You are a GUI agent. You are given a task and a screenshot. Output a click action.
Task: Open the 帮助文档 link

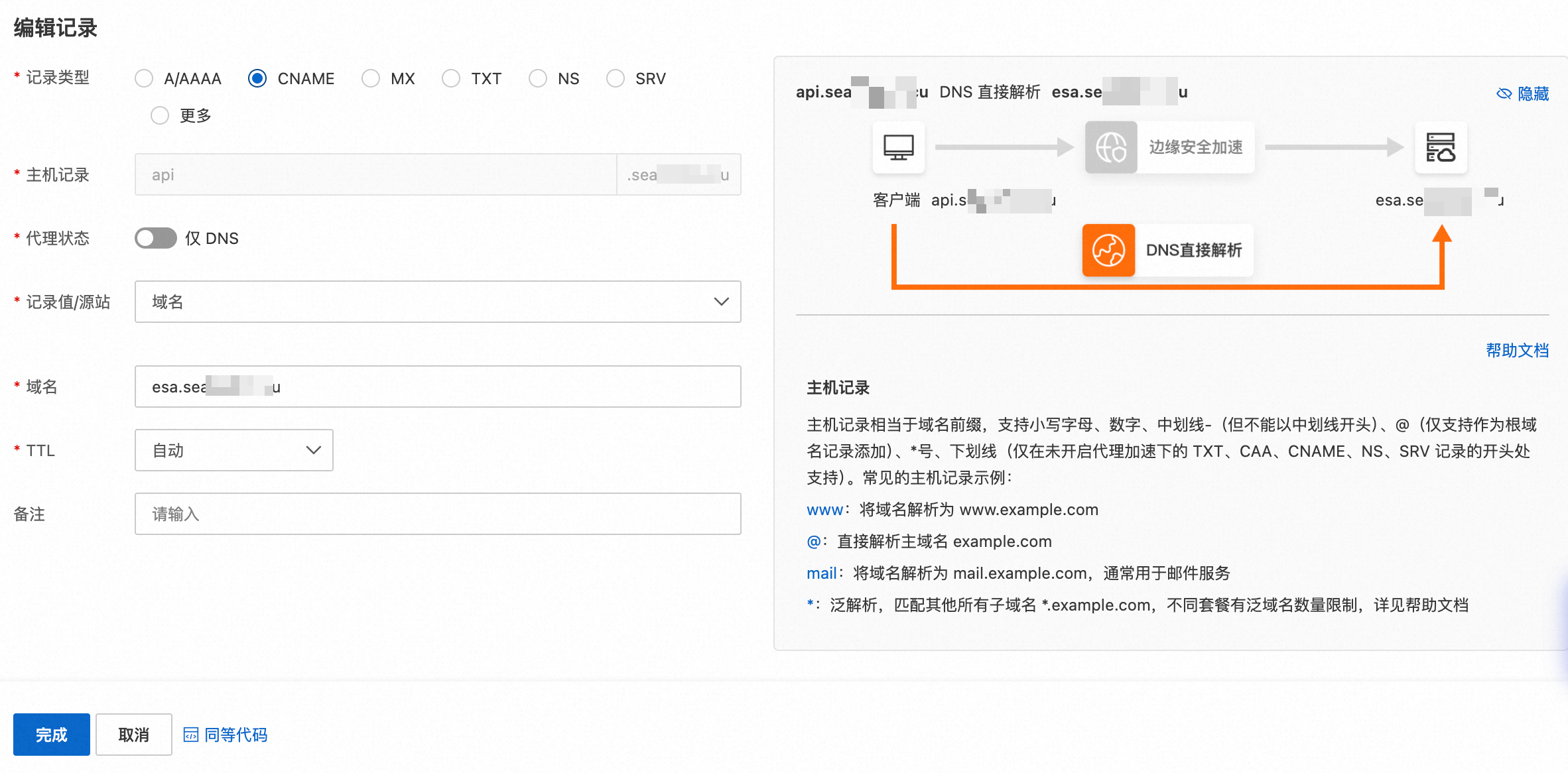click(1516, 350)
